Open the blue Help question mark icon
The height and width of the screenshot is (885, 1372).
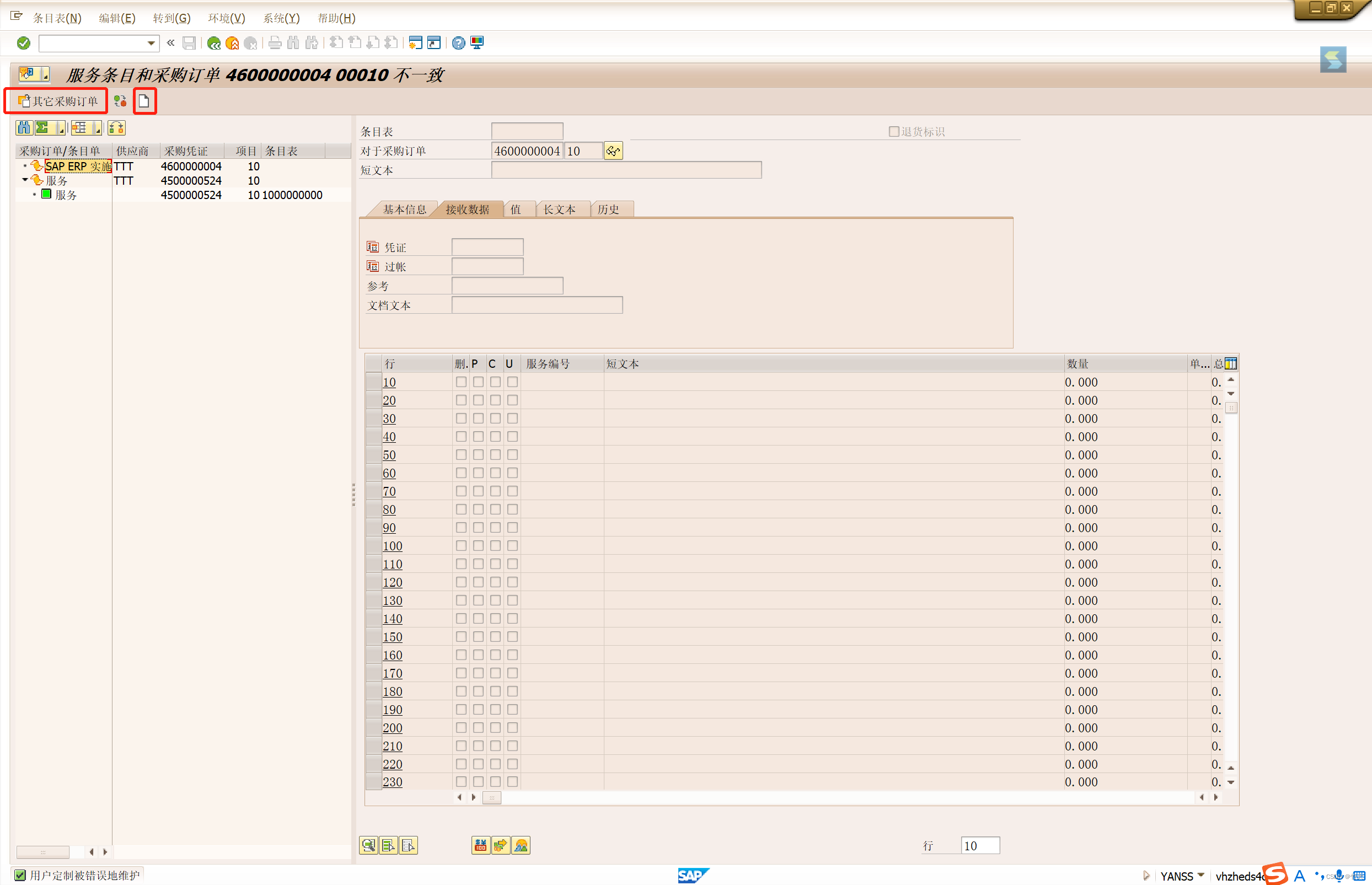tap(458, 43)
